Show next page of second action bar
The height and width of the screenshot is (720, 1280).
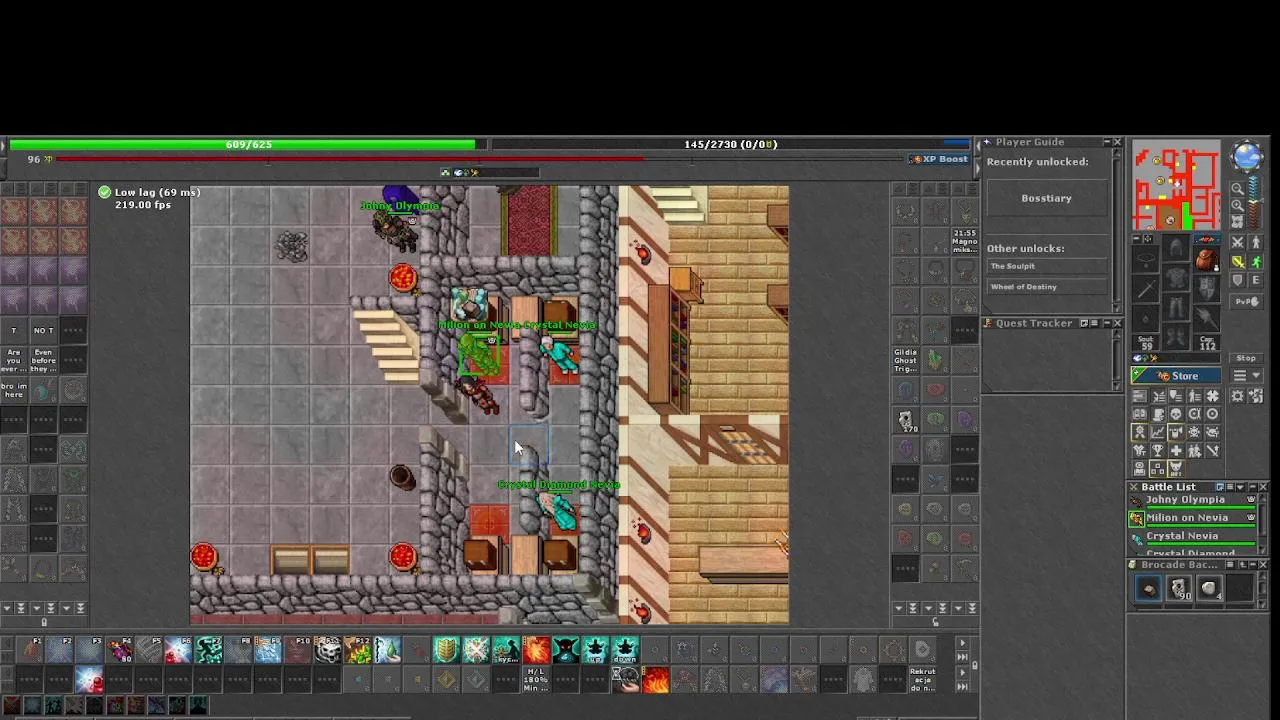[x=962, y=672]
